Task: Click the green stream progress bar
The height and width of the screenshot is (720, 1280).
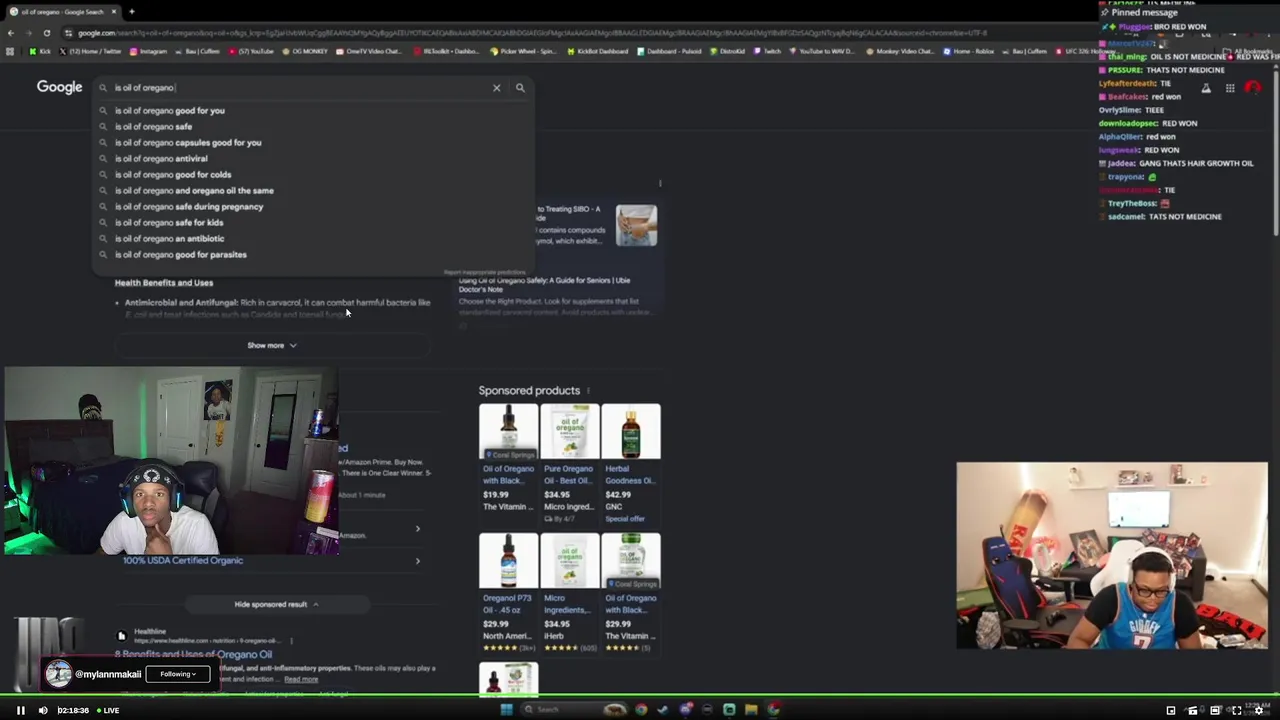Action: pyautogui.click(x=640, y=695)
